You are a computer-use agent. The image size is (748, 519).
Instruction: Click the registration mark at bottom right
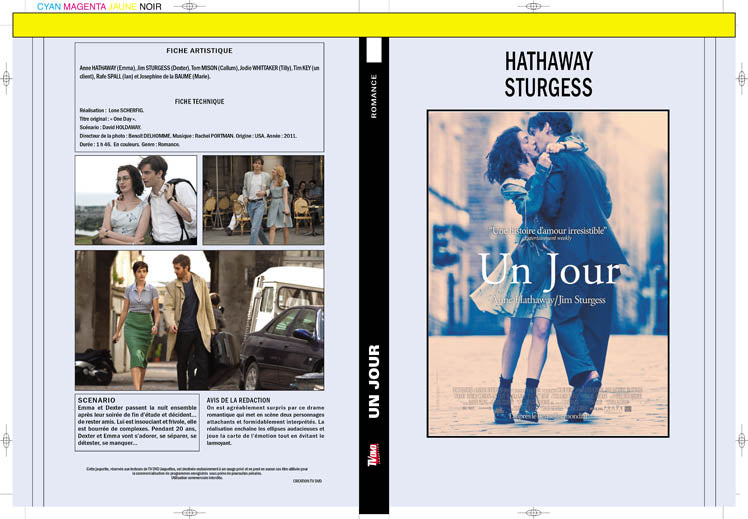coord(533,513)
